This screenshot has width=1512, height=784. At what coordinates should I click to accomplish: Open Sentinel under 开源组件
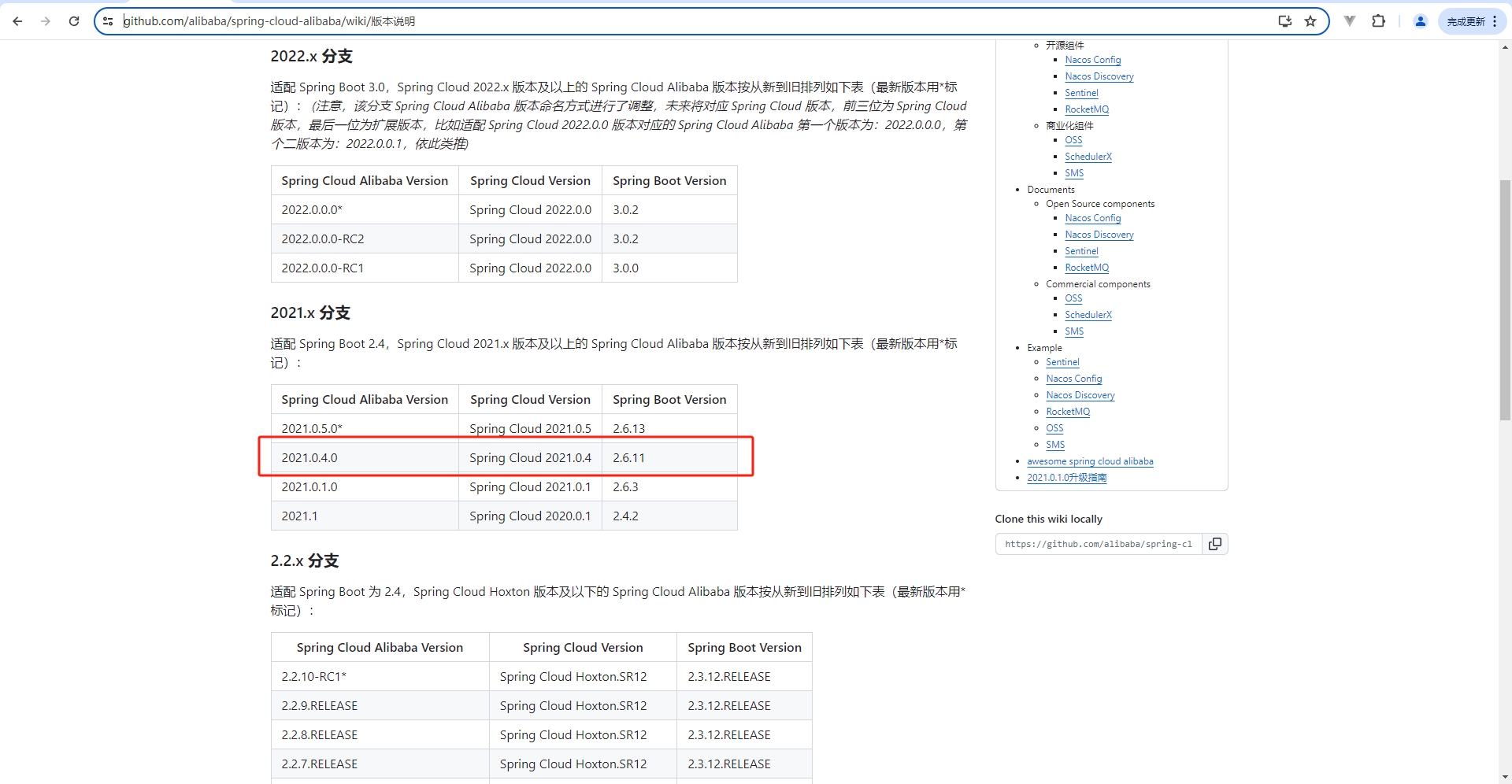click(x=1081, y=93)
